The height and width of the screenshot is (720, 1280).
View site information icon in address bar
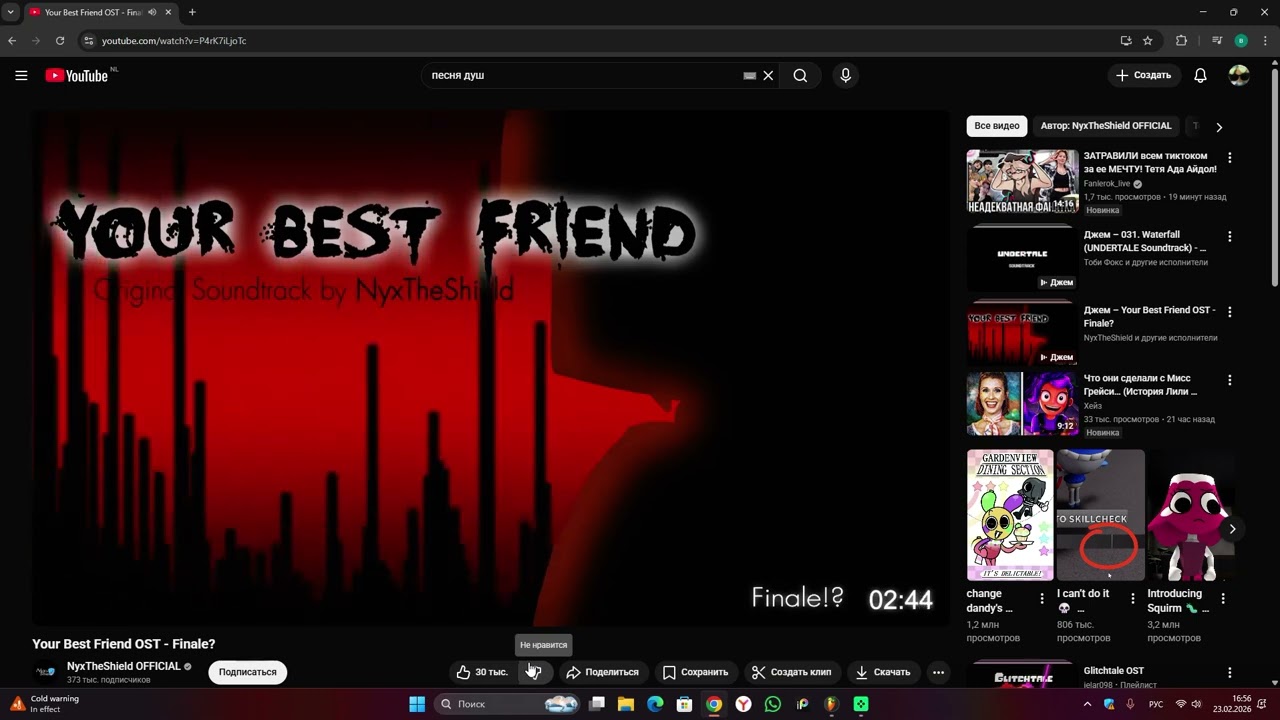click(88, 41)
